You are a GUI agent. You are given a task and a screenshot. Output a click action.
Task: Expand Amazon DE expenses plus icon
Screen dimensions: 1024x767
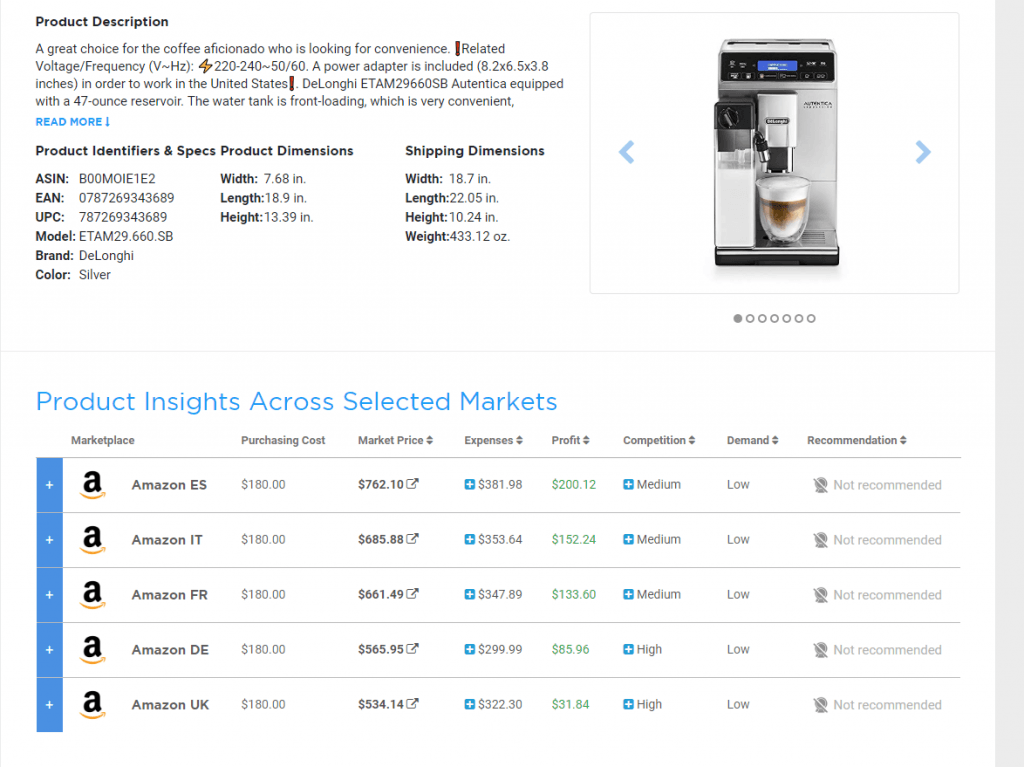coord(470,649)
